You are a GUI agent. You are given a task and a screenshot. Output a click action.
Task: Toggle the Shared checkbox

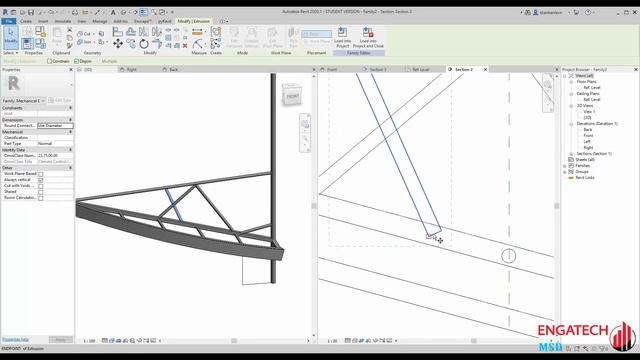pyautogui.click(x=40, y=191)
